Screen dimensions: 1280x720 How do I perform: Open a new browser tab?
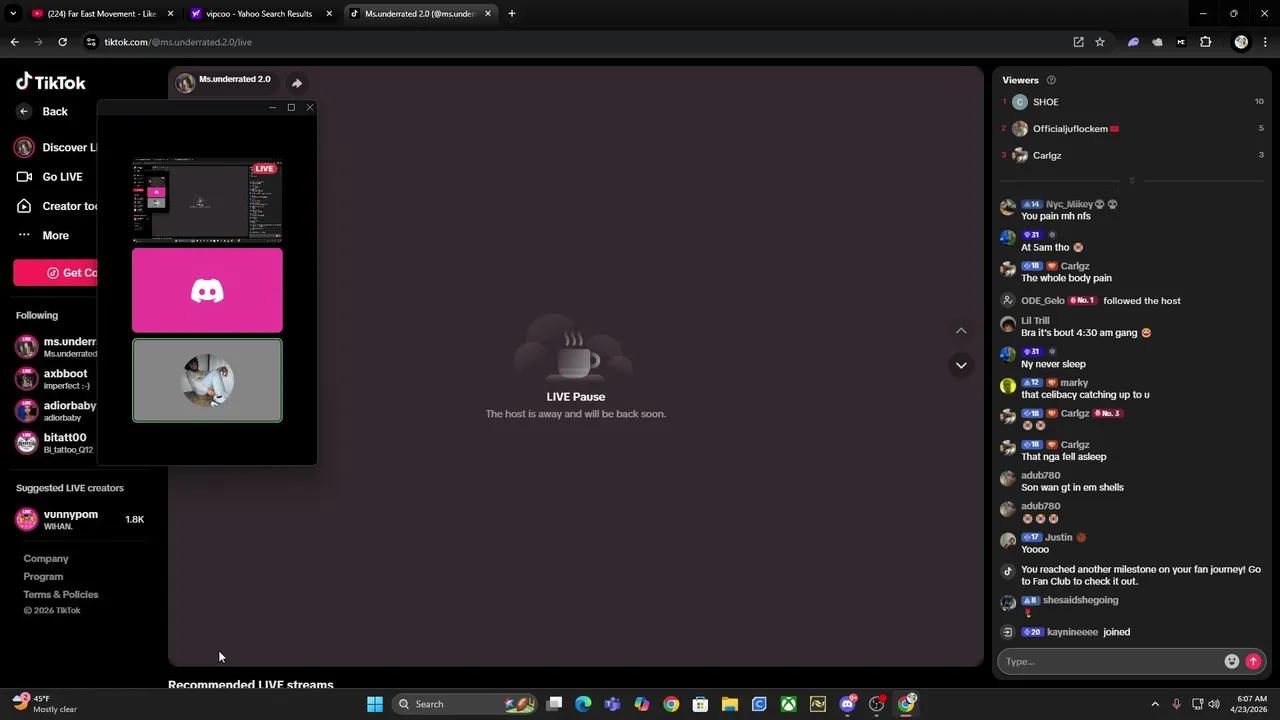click(512, 14)
